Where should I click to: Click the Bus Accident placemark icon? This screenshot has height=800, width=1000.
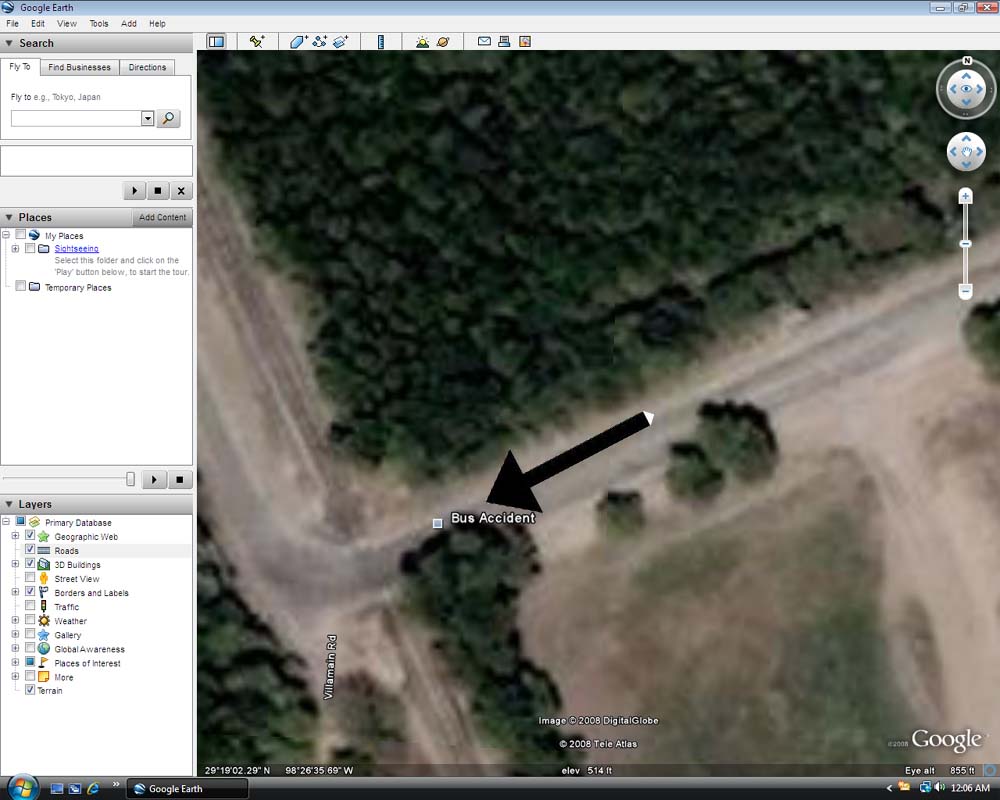(438, 523)
